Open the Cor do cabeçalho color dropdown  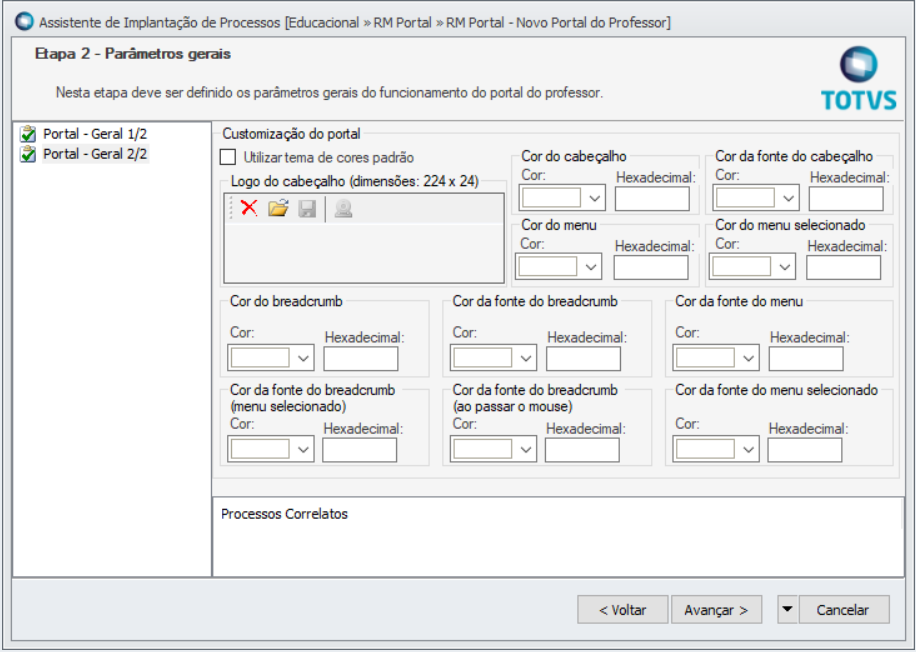tap(596, 198)
